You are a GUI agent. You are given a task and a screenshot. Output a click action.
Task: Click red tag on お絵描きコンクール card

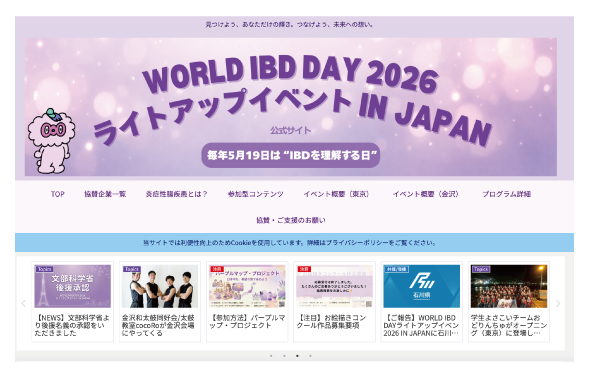pyautogui.click(x=304, y=269)
